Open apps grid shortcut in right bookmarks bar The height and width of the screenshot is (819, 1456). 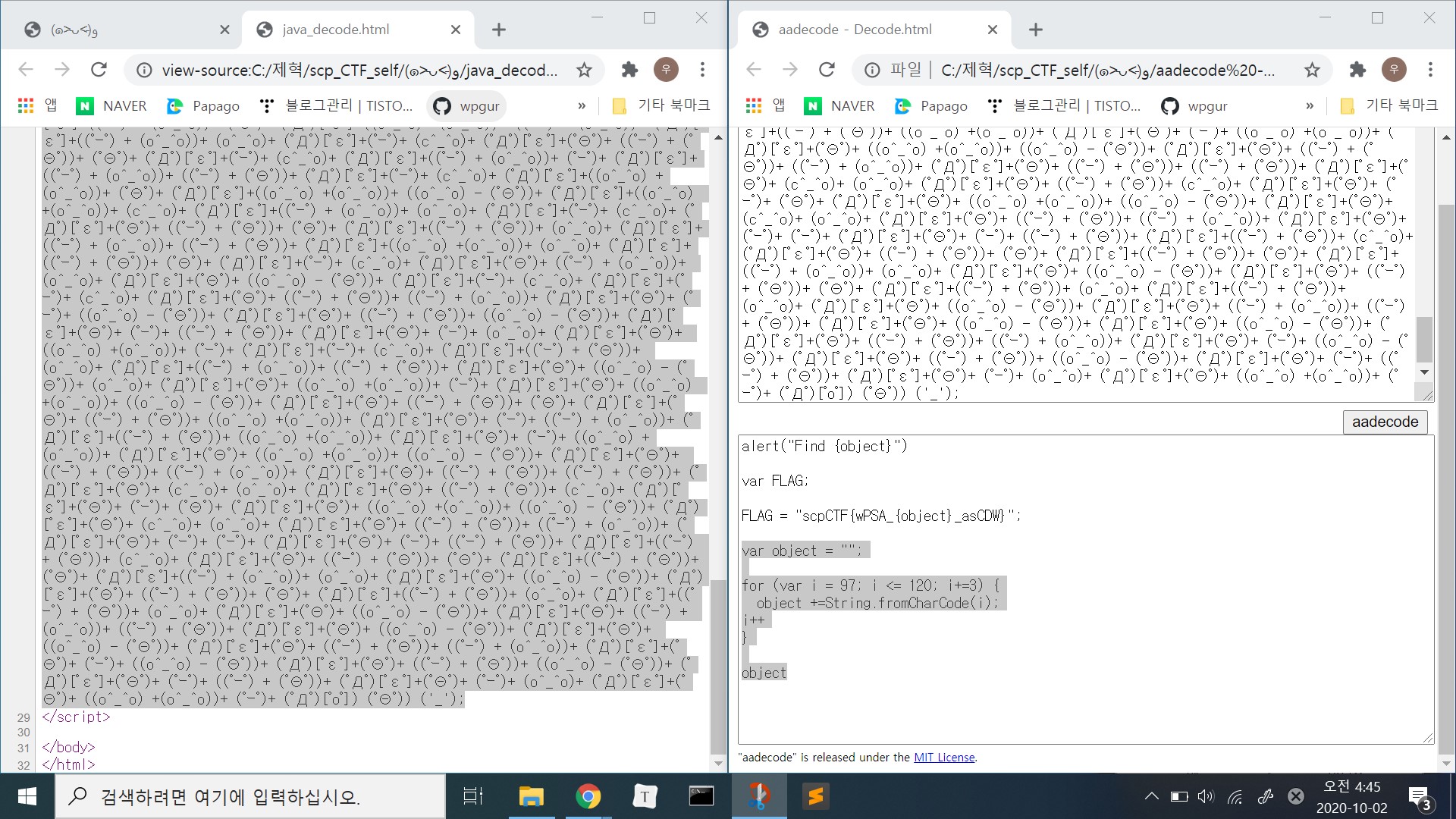tap(755, 105)
